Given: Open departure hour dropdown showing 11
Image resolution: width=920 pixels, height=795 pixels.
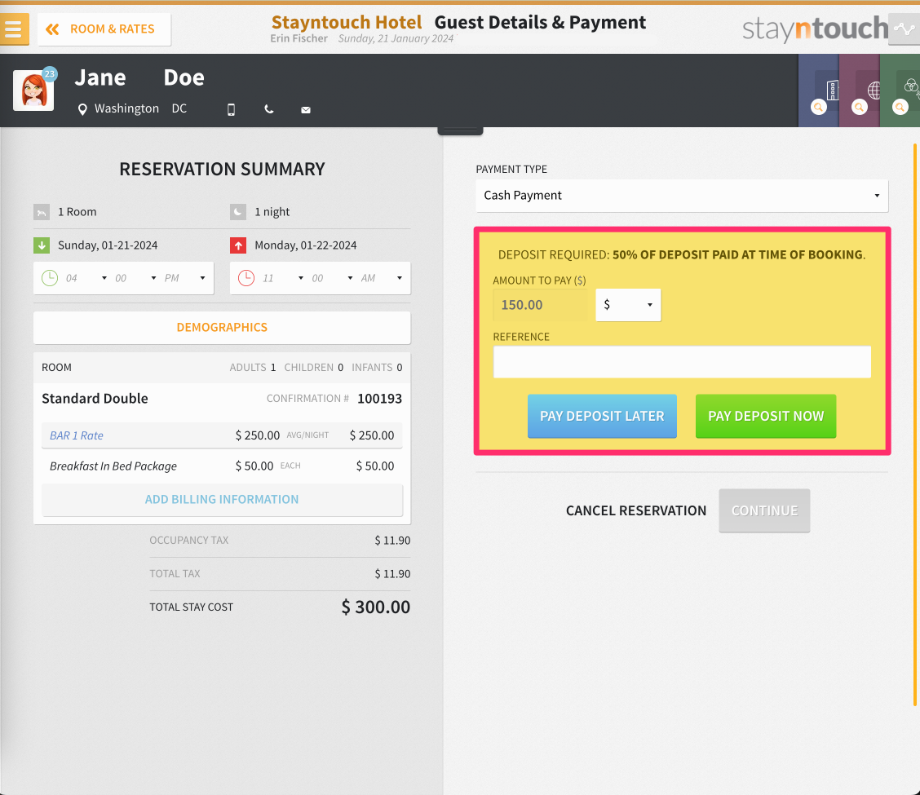Looking at the screenshot, I should [282, 278].
